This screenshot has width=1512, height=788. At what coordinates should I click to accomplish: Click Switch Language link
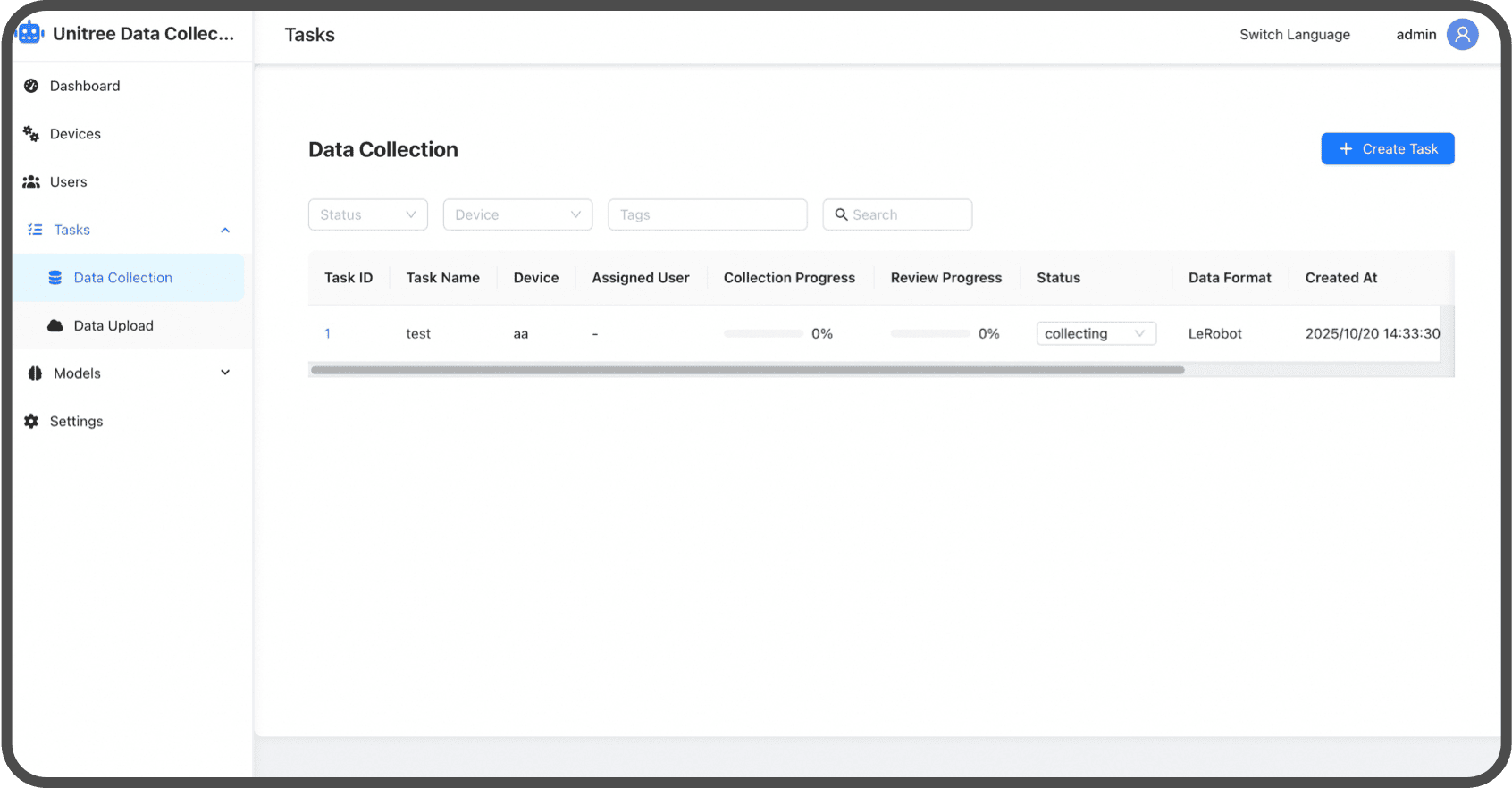(x=1294, y=35)
